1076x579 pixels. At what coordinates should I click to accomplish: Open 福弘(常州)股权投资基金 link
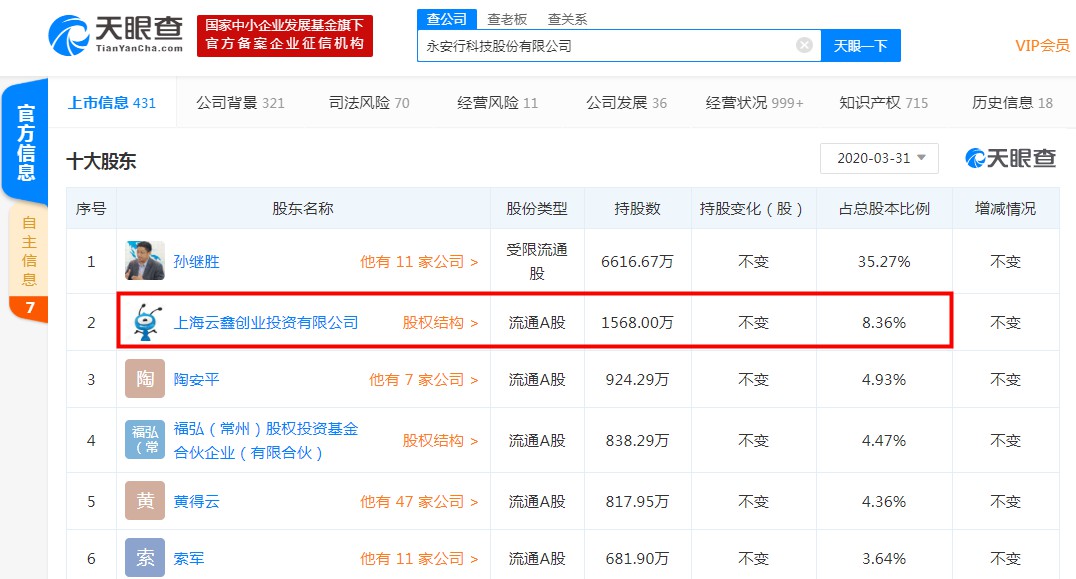266,440
